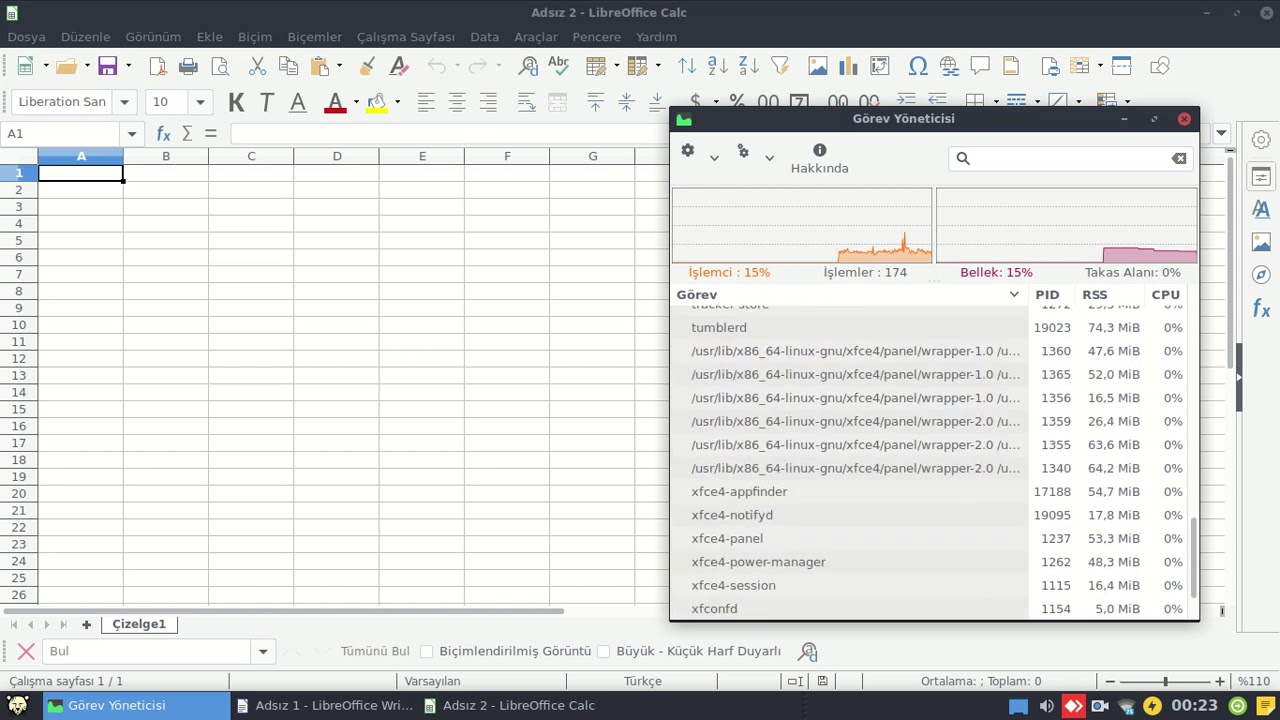
Task: Open the Dosya menu
Action: coord(26,37)
